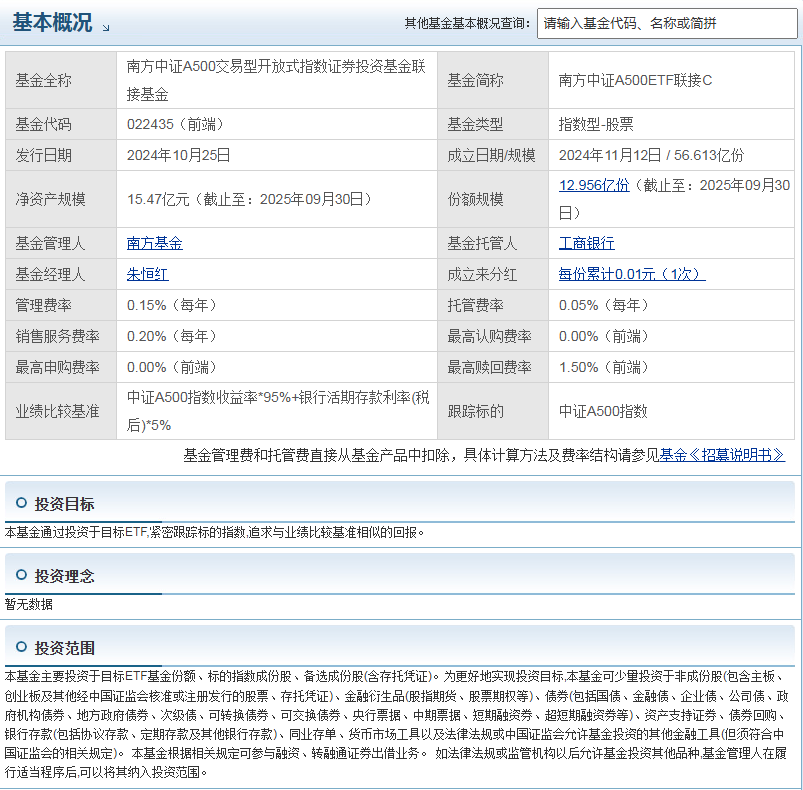803x790 pixels.
Task: Click the circle bullet beside 投资理念
Action: click(22, 574)
